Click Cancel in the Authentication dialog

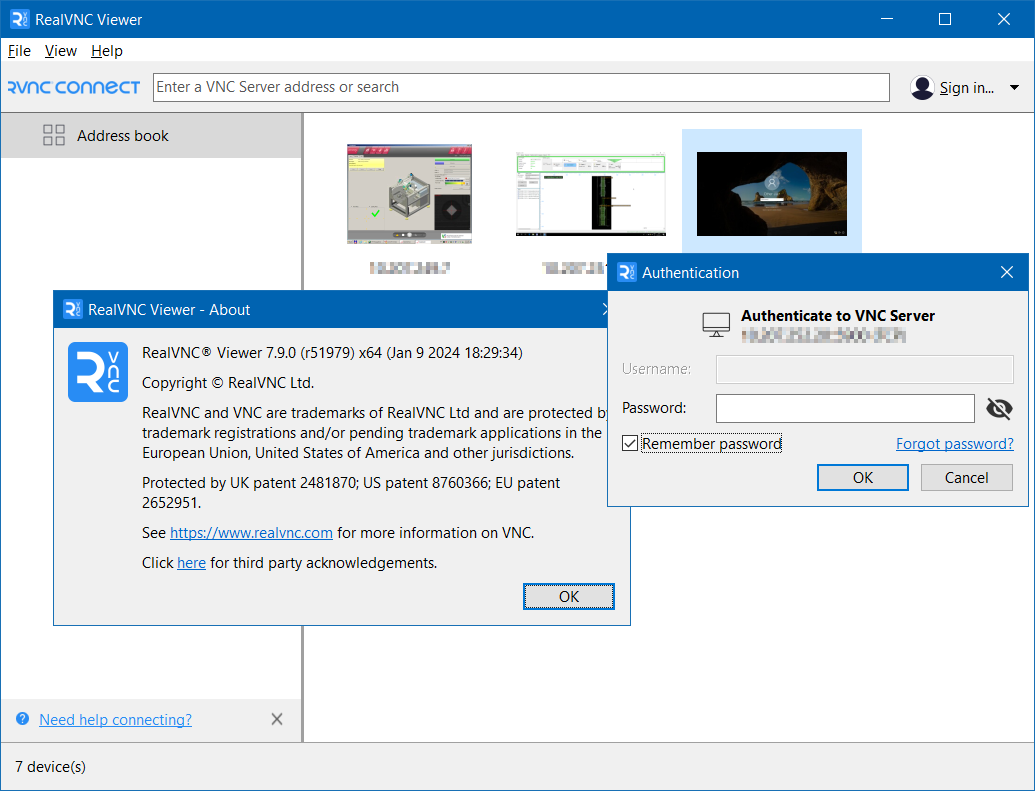pos(966,477)
